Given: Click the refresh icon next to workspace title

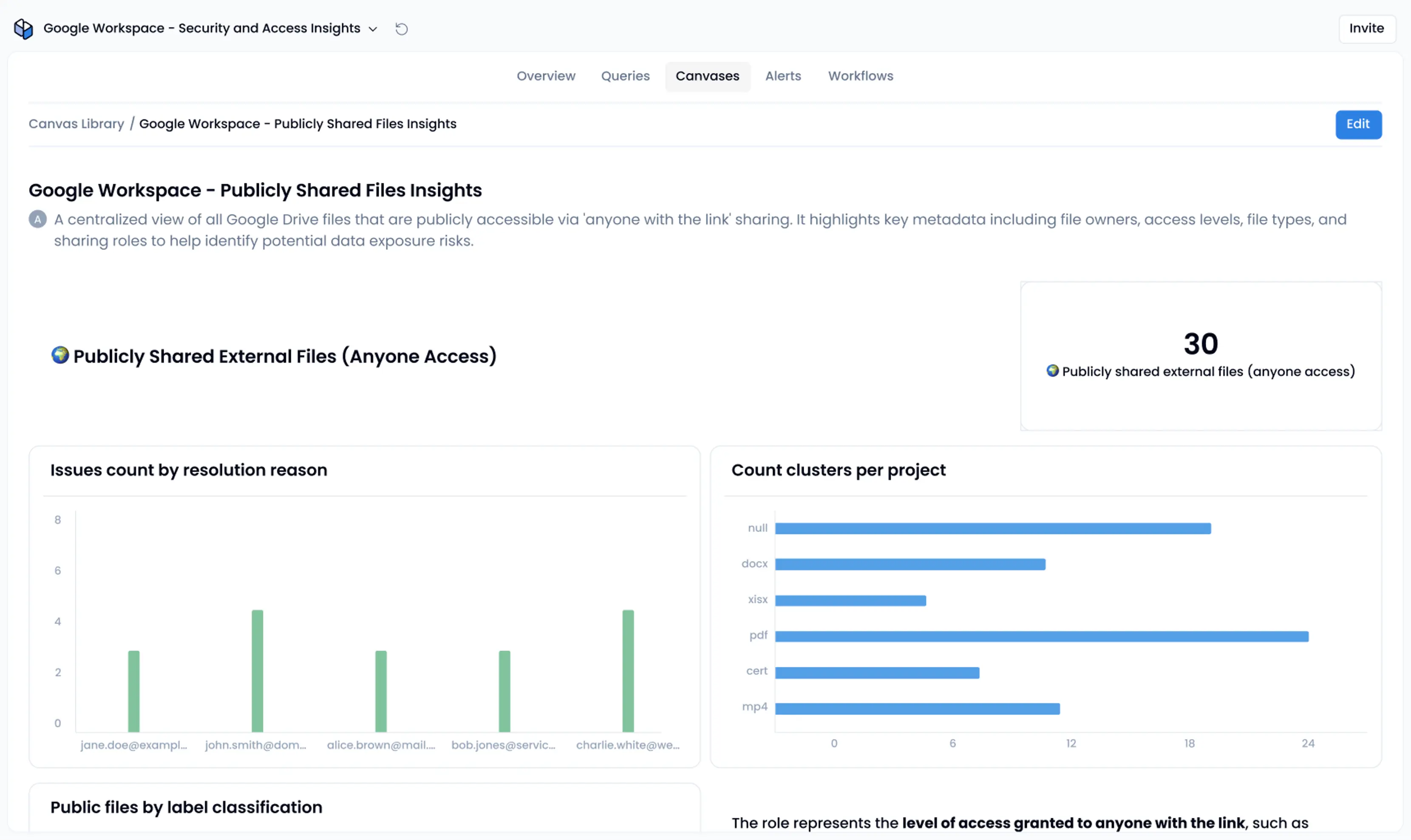Looking at the screenshot, I should tap(402, 28).
